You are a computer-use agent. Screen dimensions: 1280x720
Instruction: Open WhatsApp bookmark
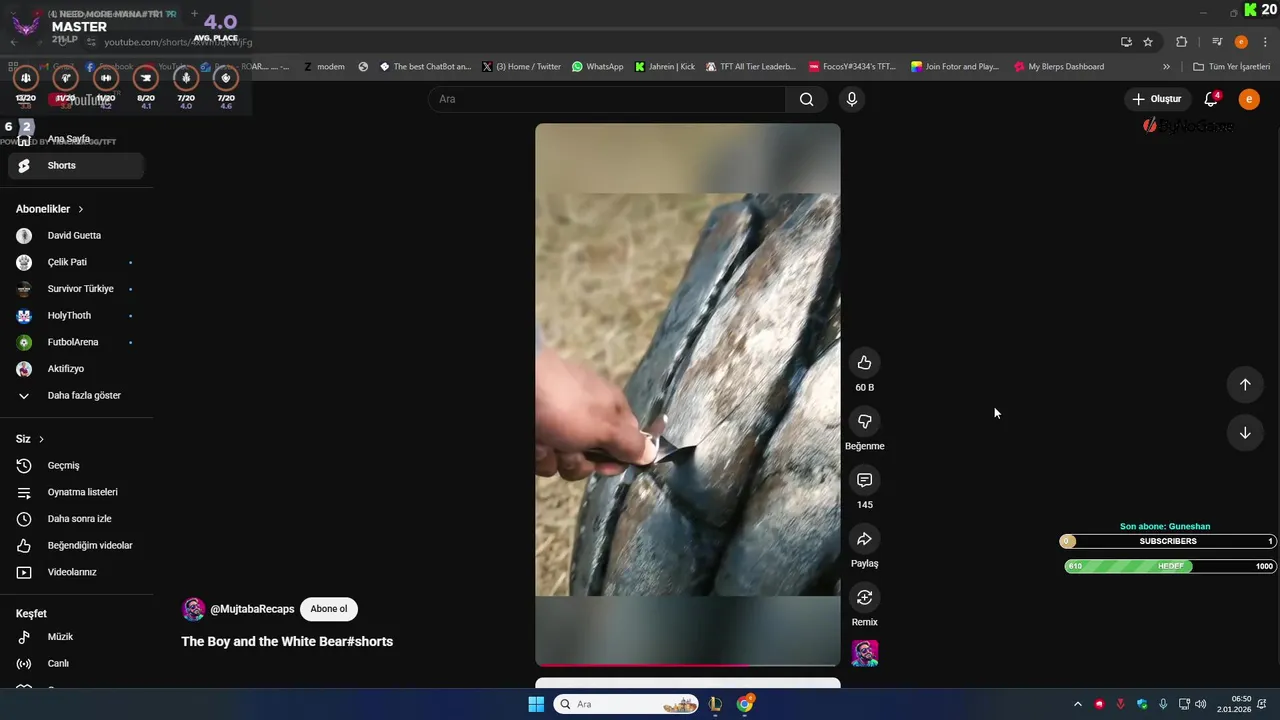pos(597,67)
